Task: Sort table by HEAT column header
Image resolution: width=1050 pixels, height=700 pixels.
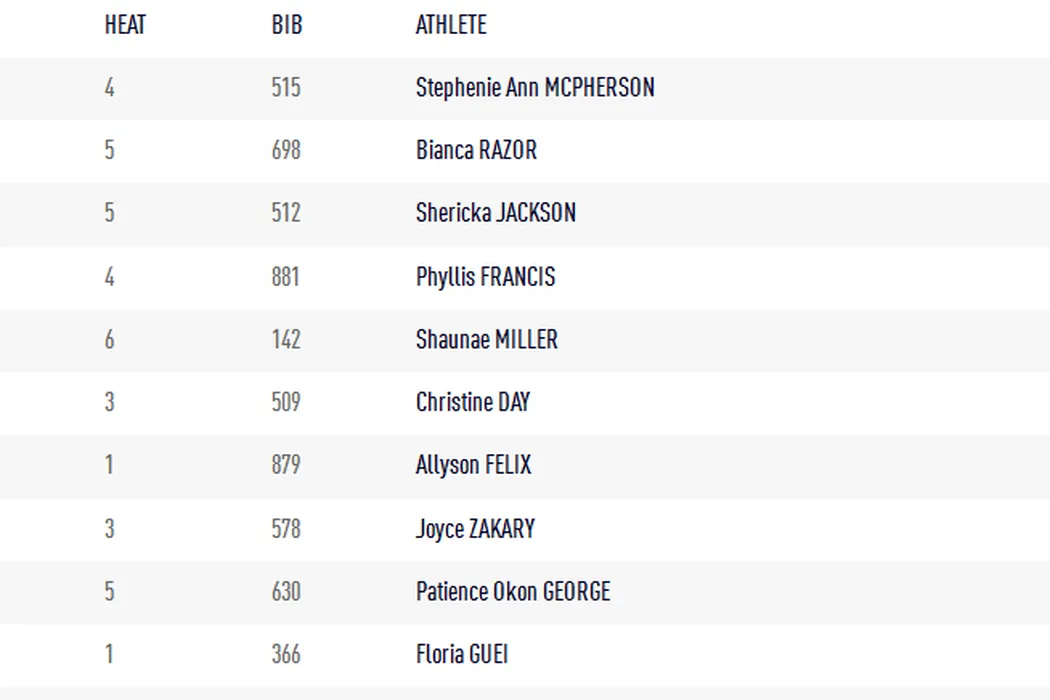Action: click(125, 25)
